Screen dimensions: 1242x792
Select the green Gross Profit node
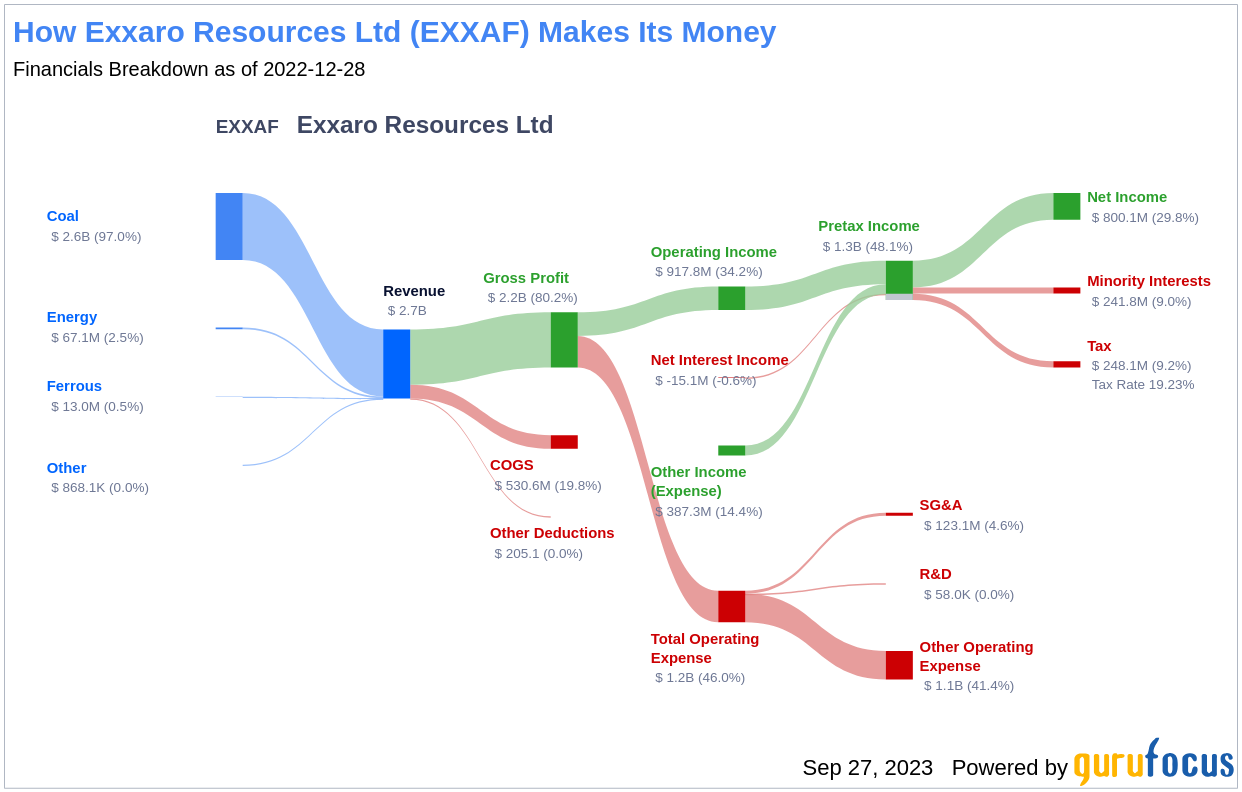(564, 340)
